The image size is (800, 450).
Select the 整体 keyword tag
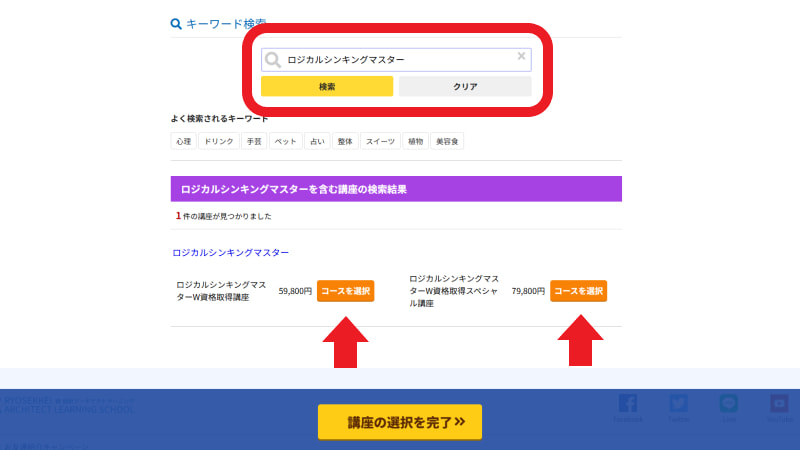click(345, 141)
